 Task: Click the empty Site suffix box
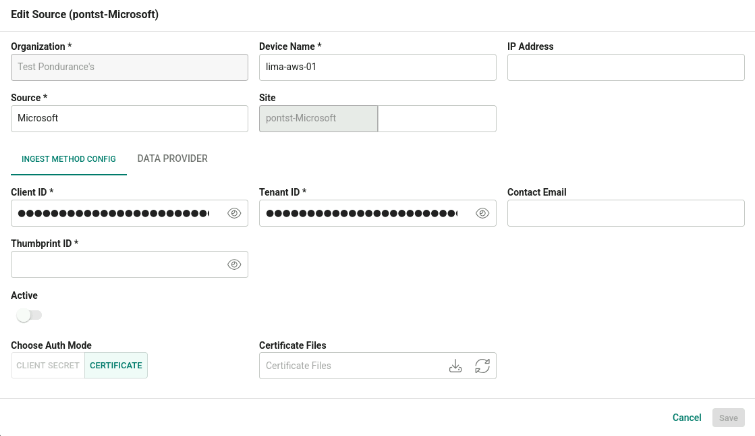[x=437, y=119]
